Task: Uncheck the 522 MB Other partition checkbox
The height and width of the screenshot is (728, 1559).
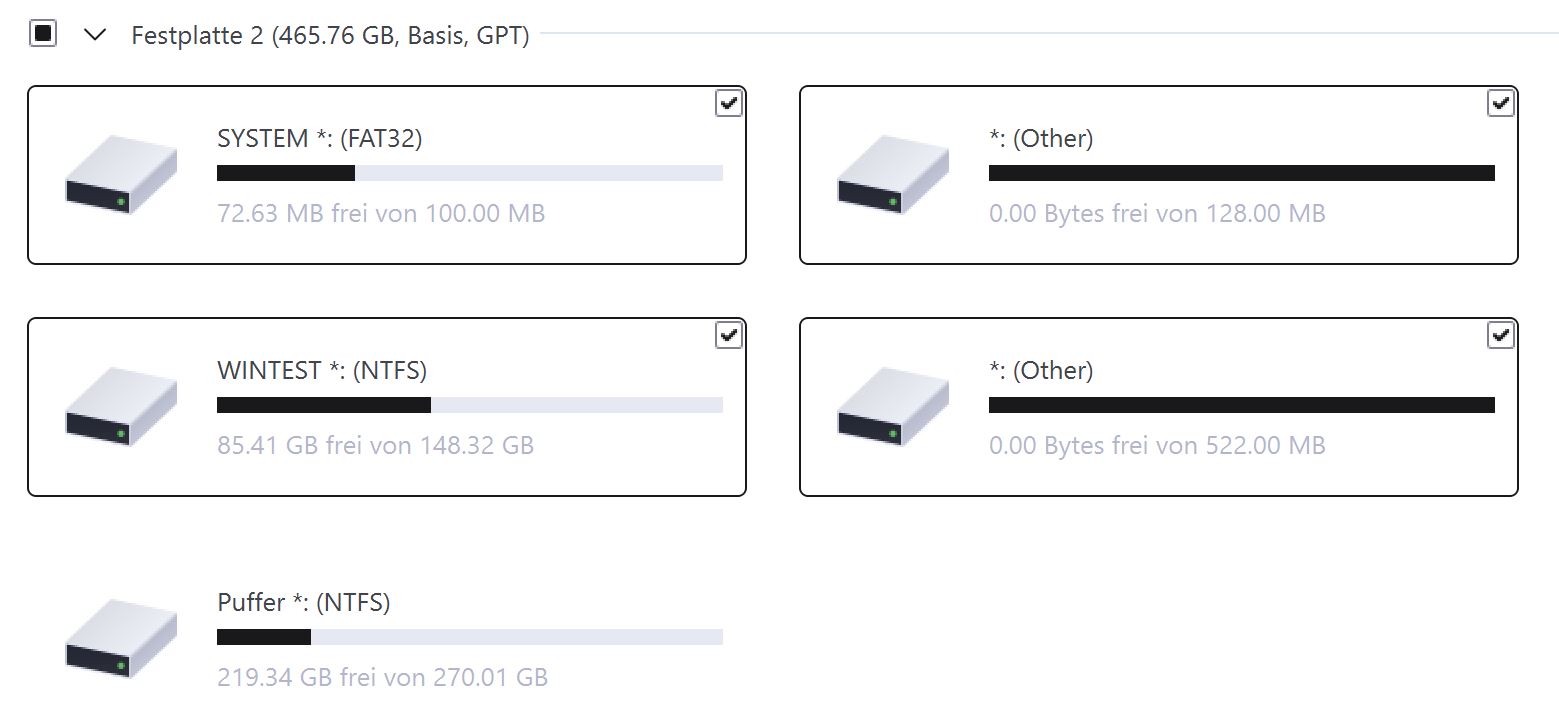Action: (1501, 335)
